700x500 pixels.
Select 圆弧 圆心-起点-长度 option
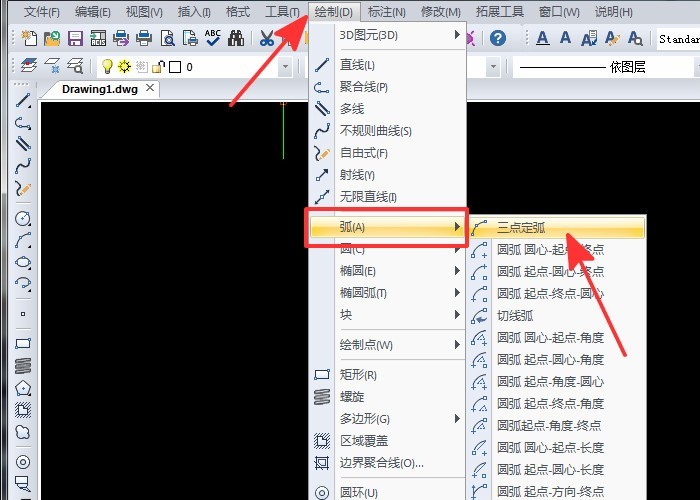557,447
